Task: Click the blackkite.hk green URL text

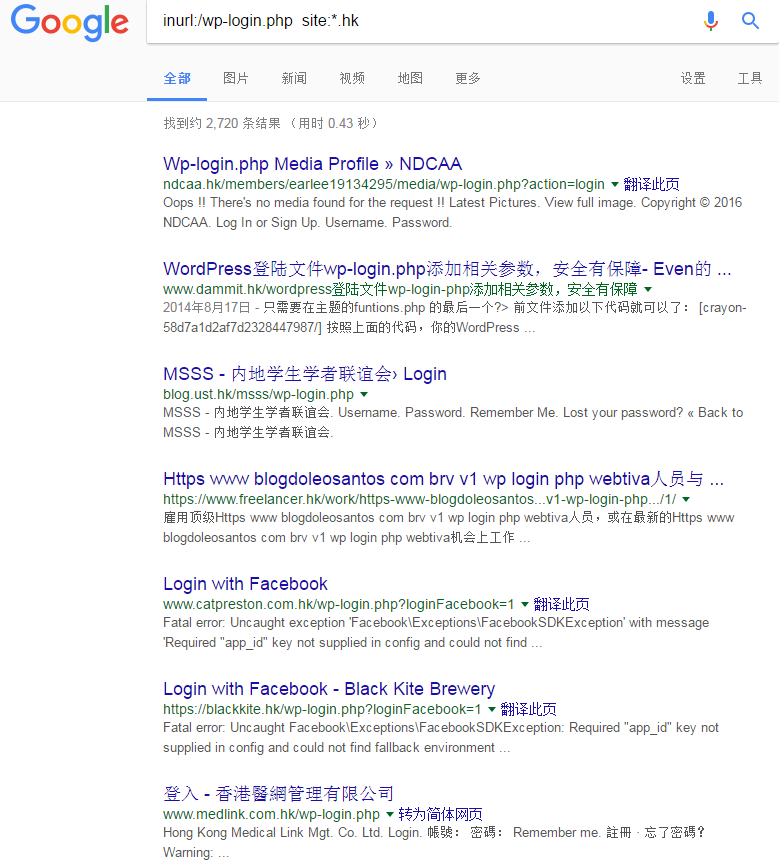Action: (322, 709)
